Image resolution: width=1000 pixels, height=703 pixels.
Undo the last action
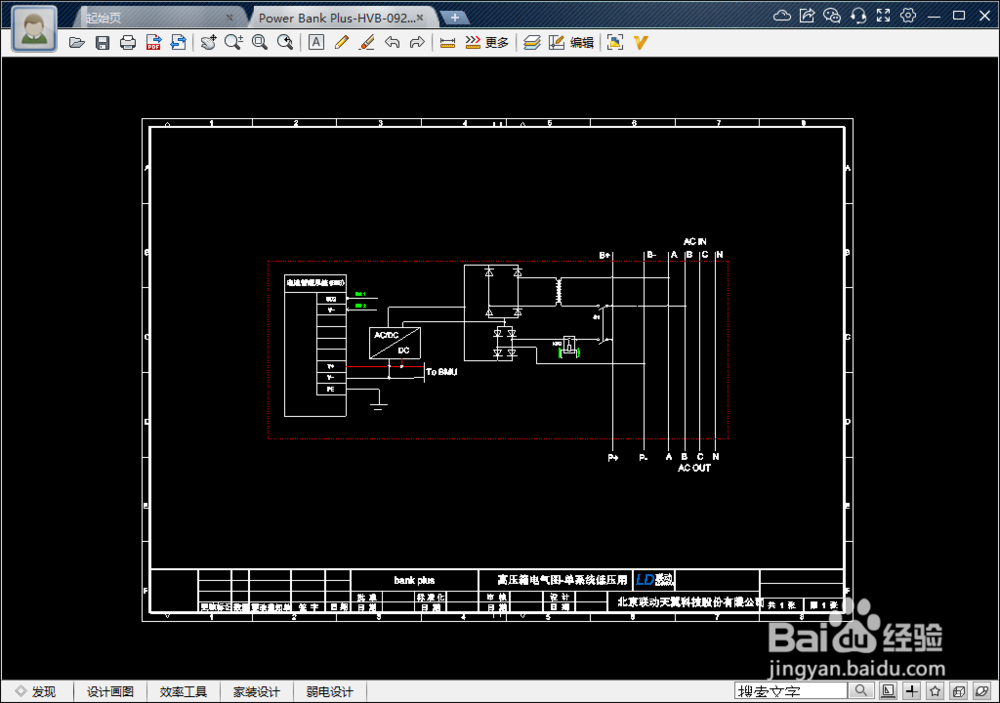(x=392, y=43)
